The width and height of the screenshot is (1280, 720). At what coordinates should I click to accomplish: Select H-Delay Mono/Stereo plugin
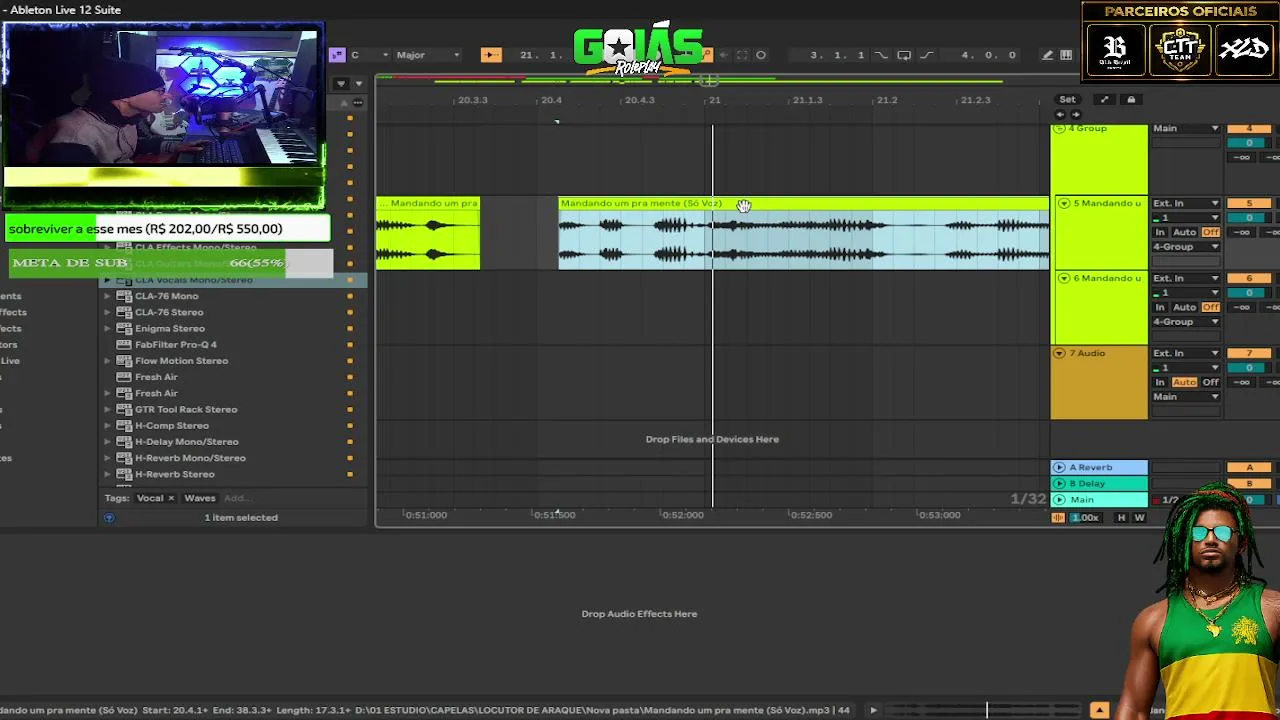point(186,442)
